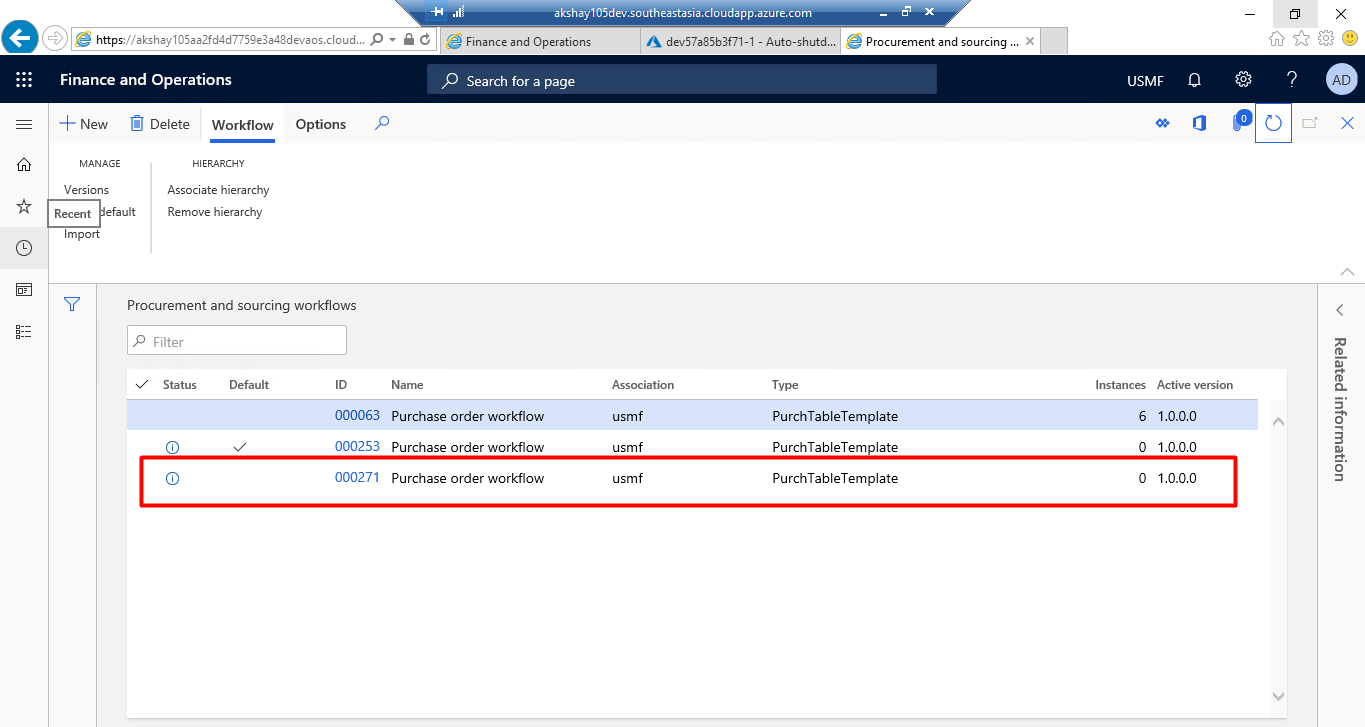The image size is (1365, 727).
Task: Open Versions under Manage
Action: (86, 190)
